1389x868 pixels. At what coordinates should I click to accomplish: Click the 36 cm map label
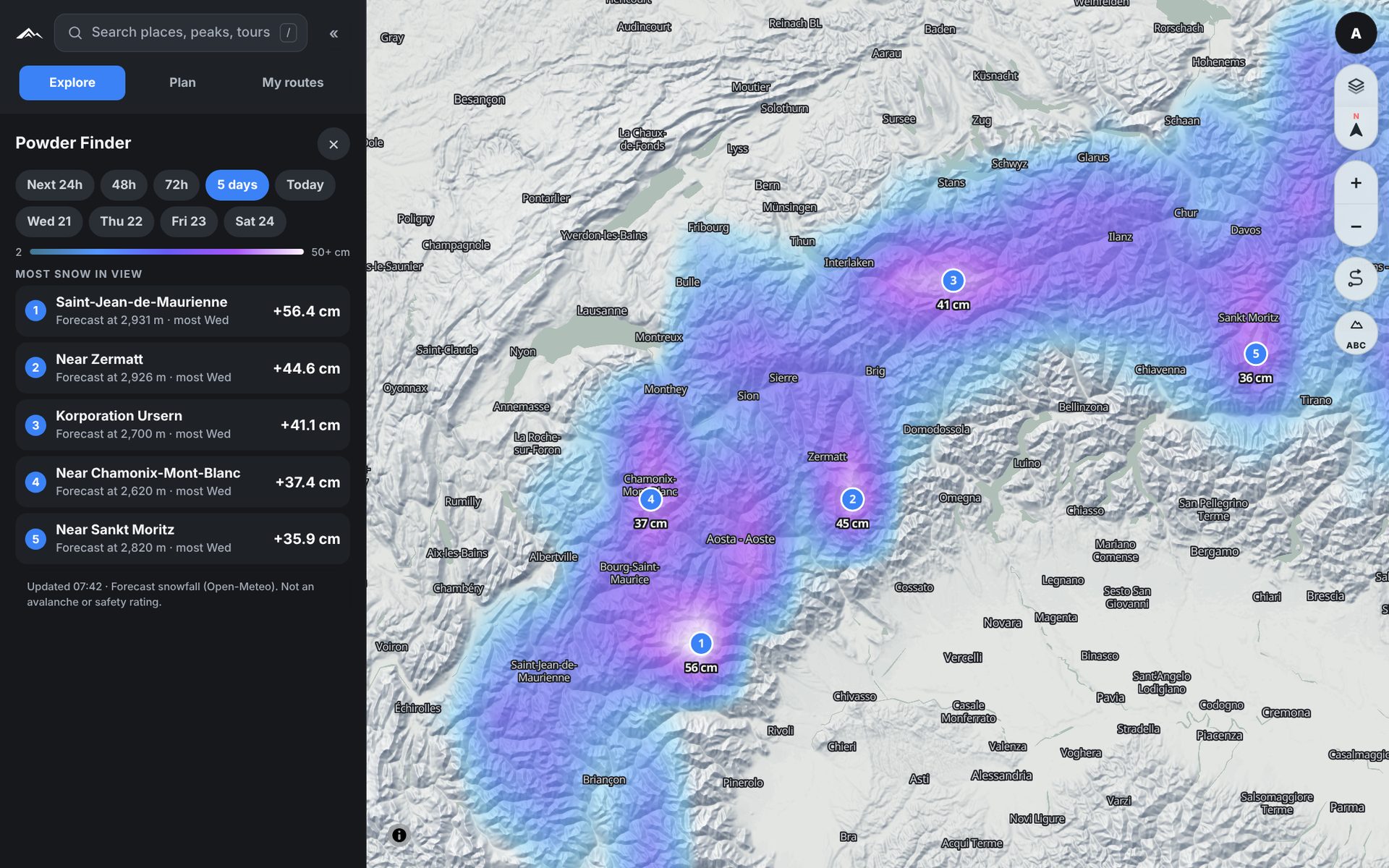point(1255,378)
